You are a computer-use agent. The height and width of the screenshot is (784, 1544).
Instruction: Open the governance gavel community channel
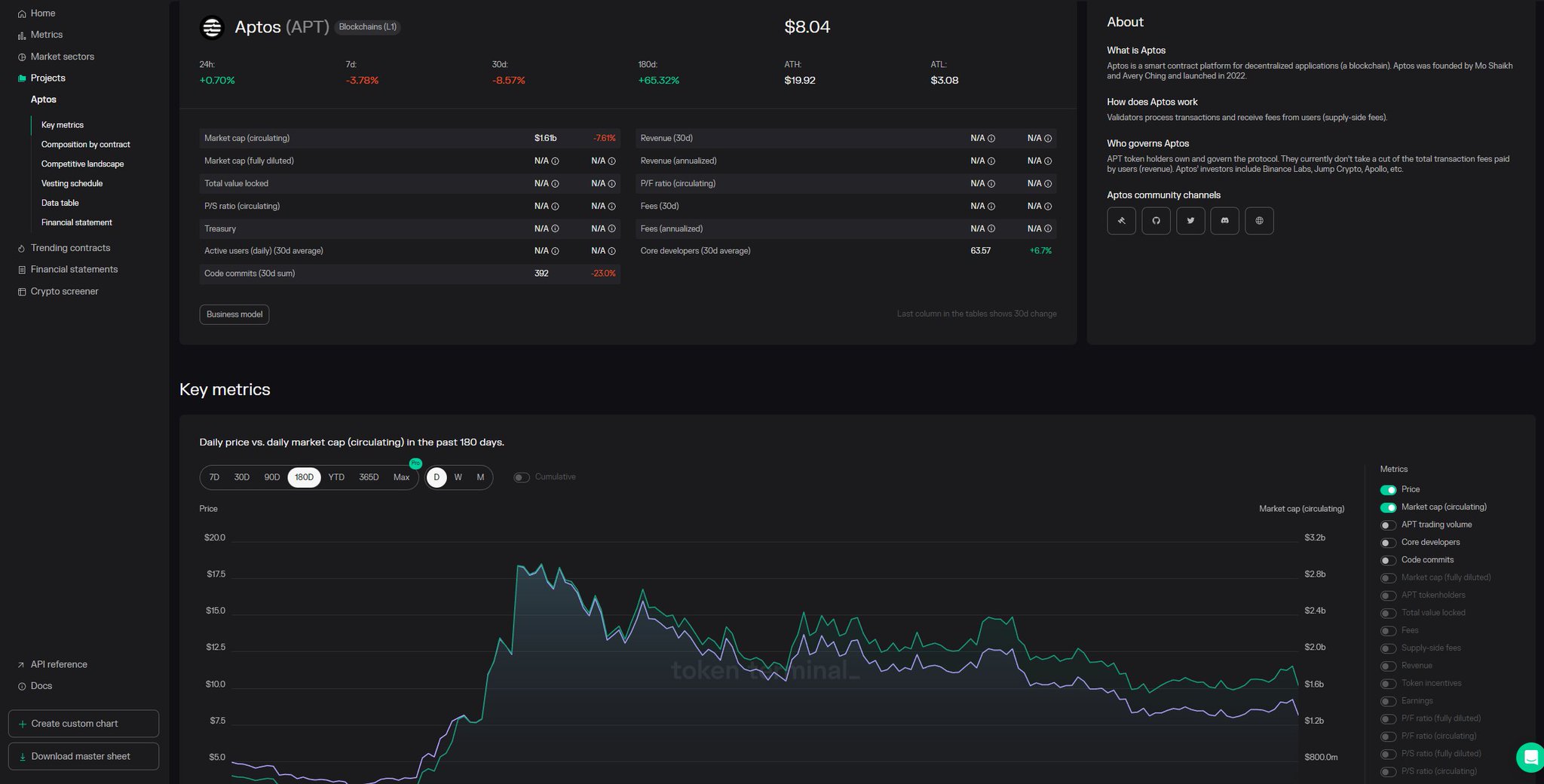(1121, 221)
